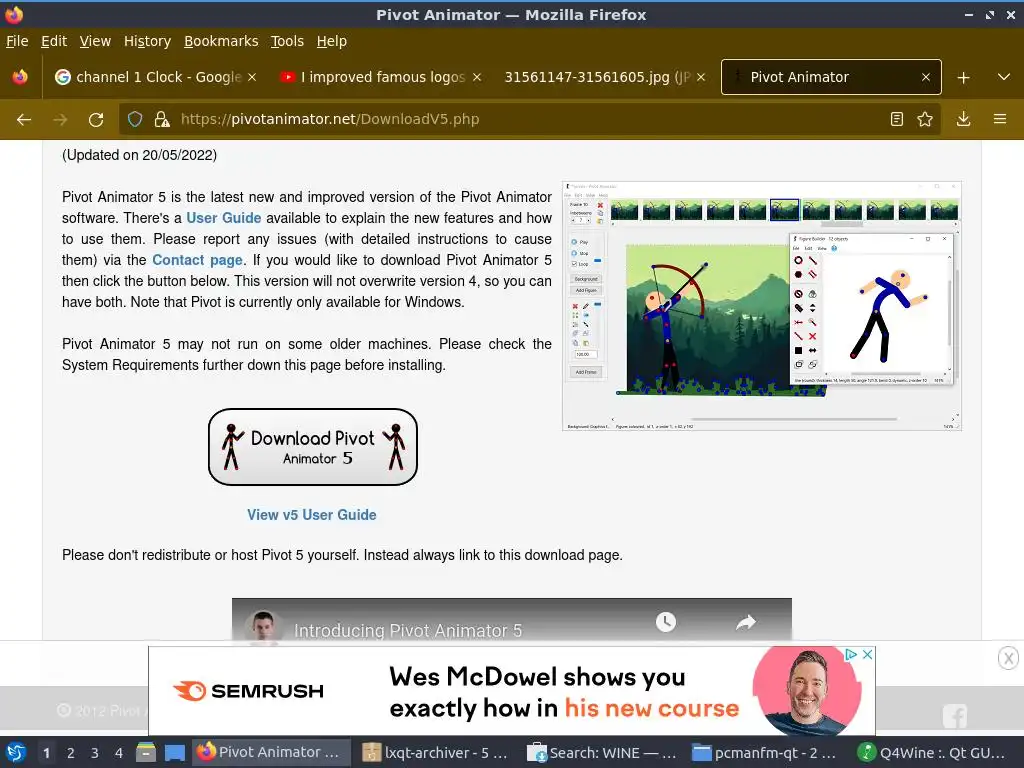The height and width of the screenshot is (768, 1024).
Task: Dismiss the bottom banner round X
Action: pos(1008,658)
